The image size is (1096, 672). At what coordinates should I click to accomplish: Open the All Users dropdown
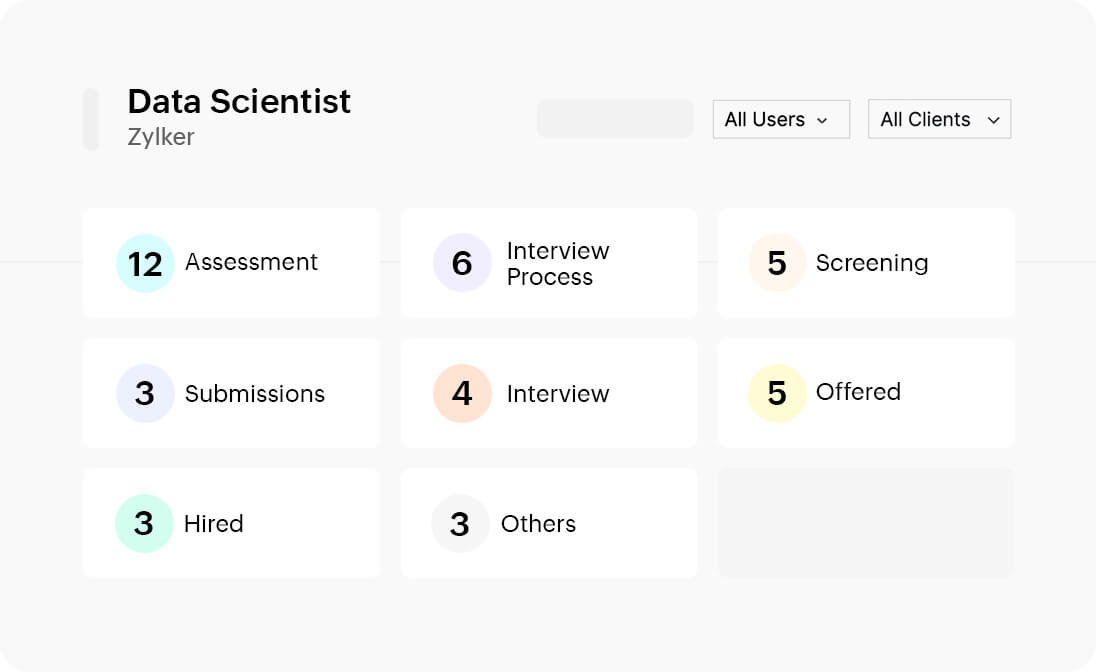pyautogui.click(x=780, y=119)
